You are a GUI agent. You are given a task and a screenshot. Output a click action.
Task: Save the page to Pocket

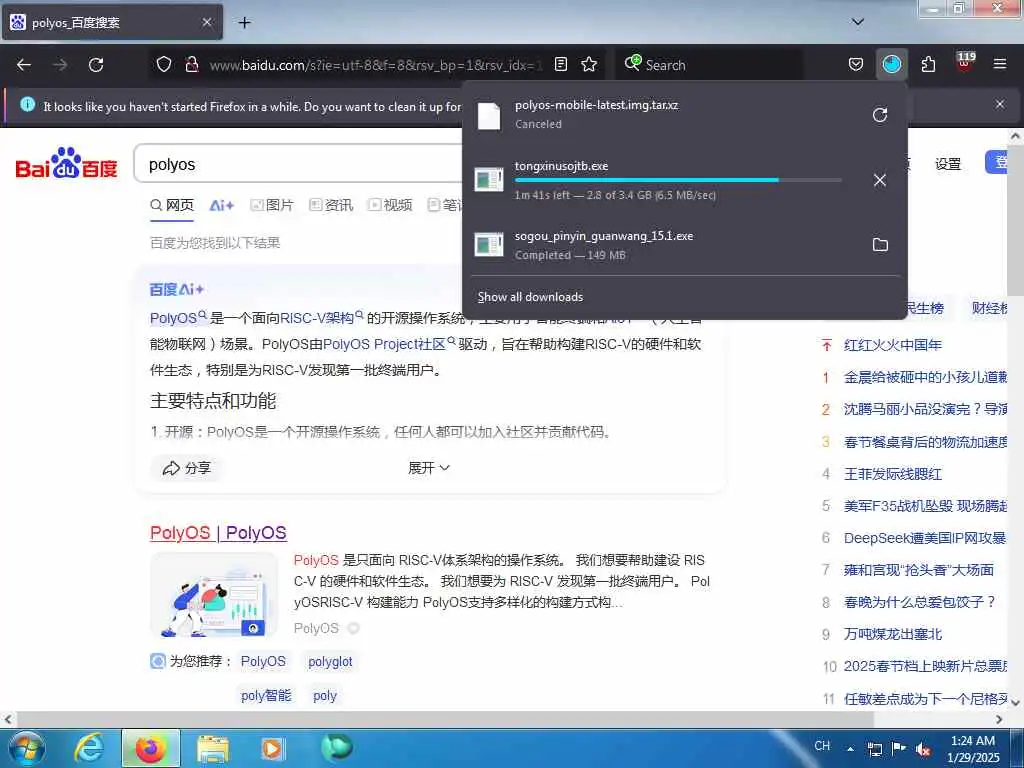pyautogui.click(x=856, y=64)
